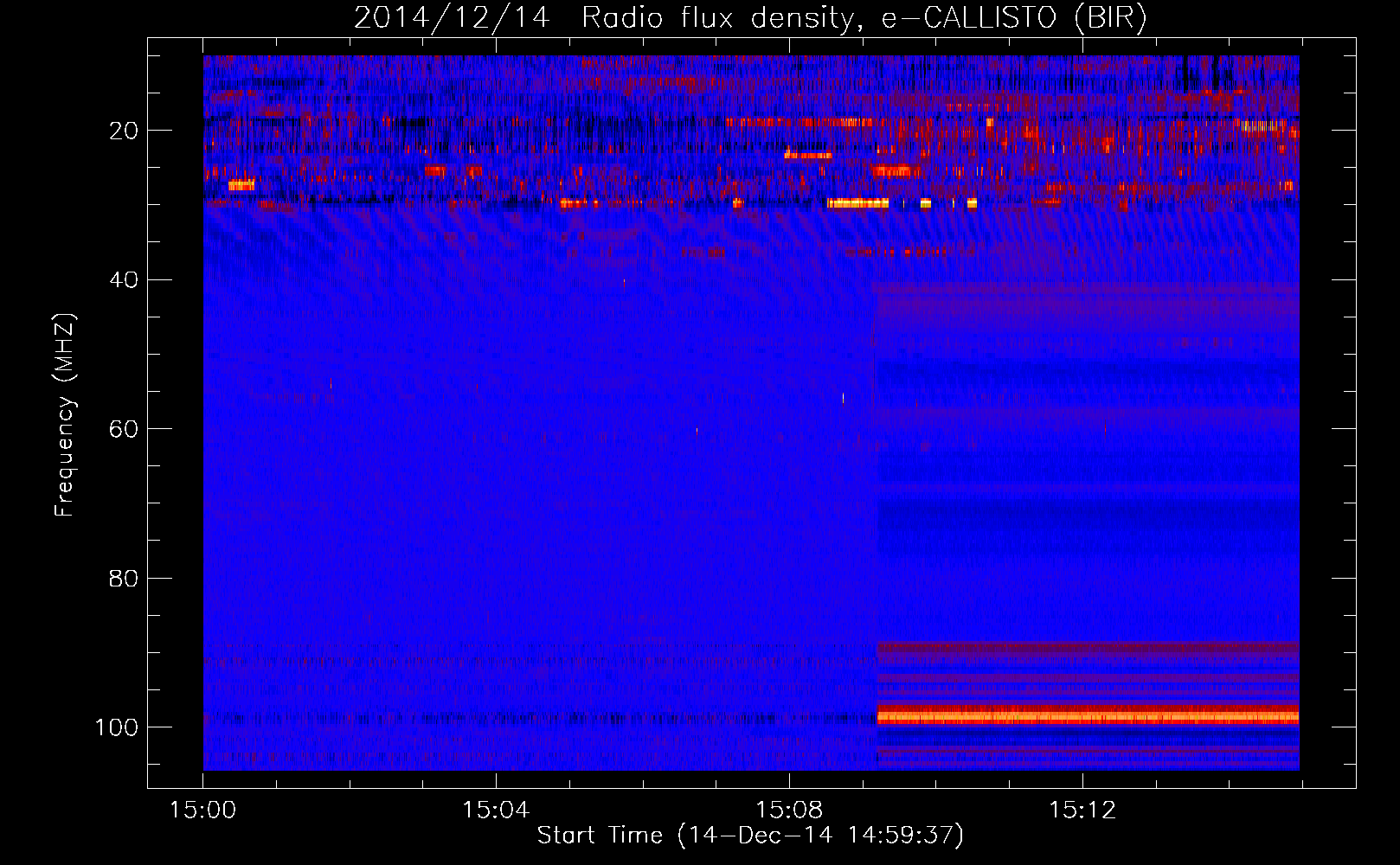Click the '15:08' time tick label
The height and width of the screenshot is (865, 1400).
[x=789, y=811]
